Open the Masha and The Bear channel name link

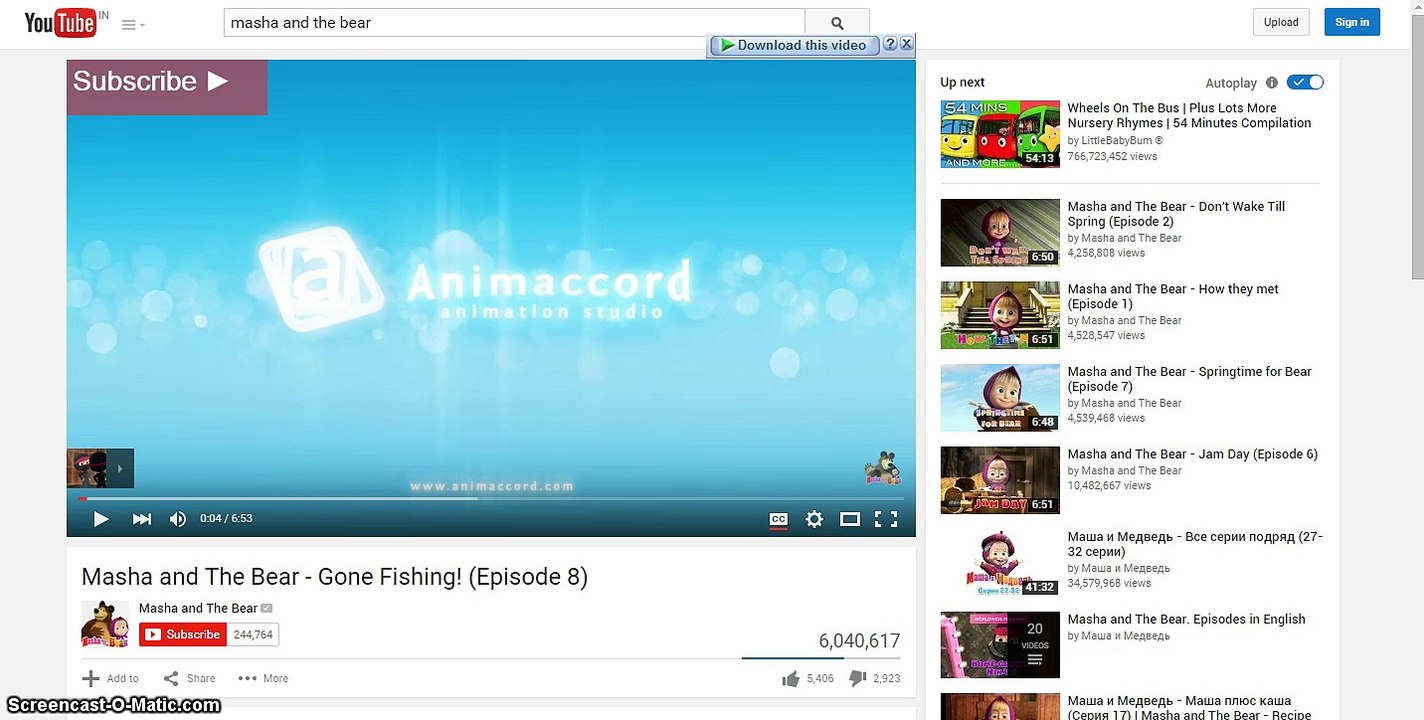198,608
